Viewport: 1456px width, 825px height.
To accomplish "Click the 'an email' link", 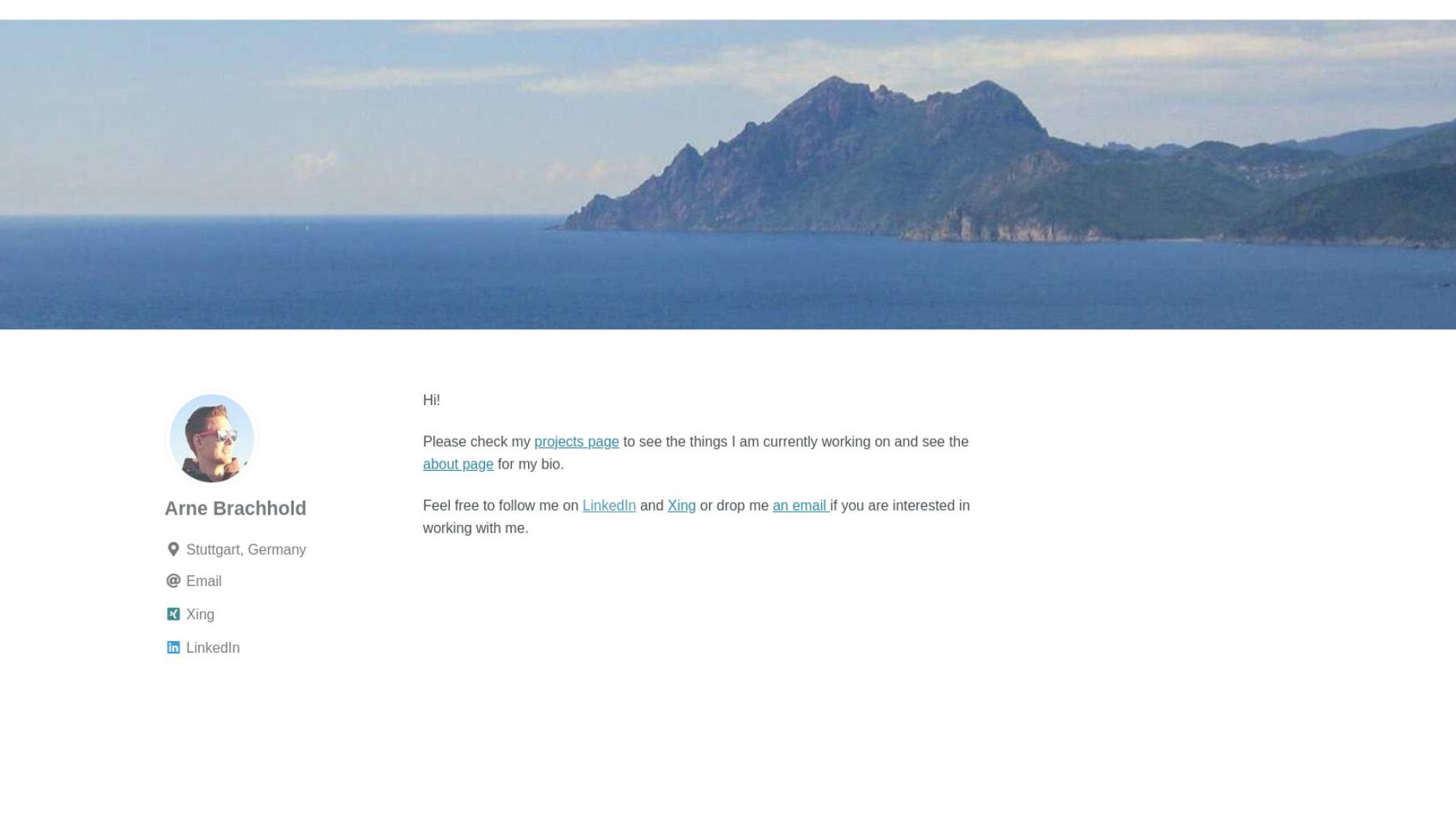I will pyautogui.click(x=800, y=506).
